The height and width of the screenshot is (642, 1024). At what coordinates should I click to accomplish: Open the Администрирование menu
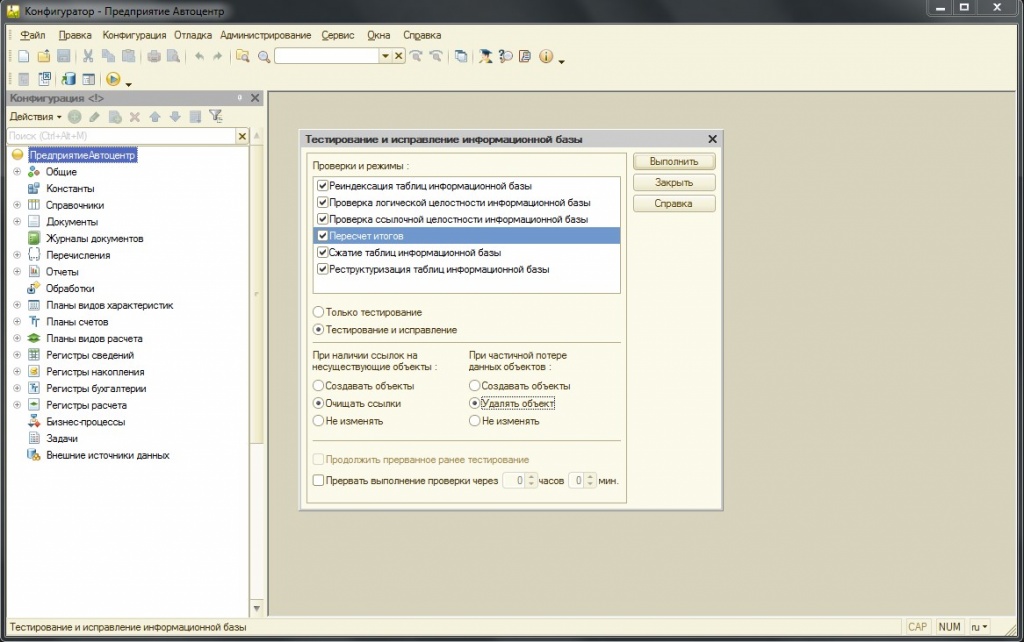tap(265, 35)
